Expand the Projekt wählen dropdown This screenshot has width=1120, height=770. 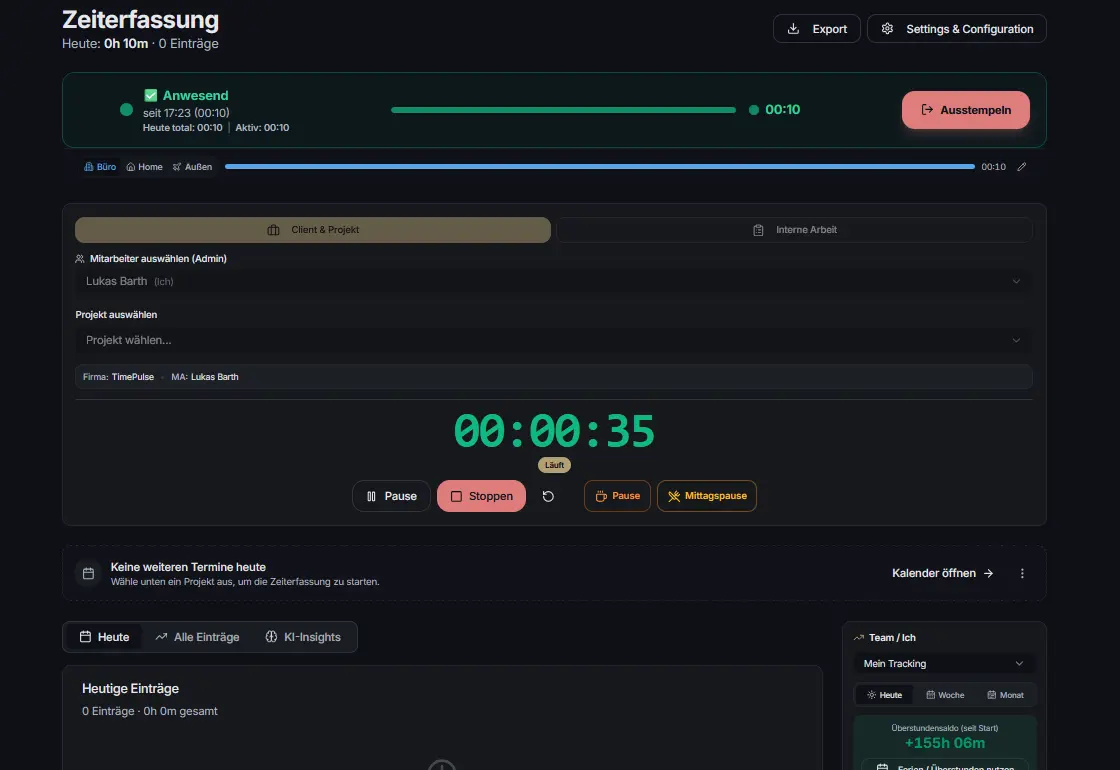[x=554, y=340]
